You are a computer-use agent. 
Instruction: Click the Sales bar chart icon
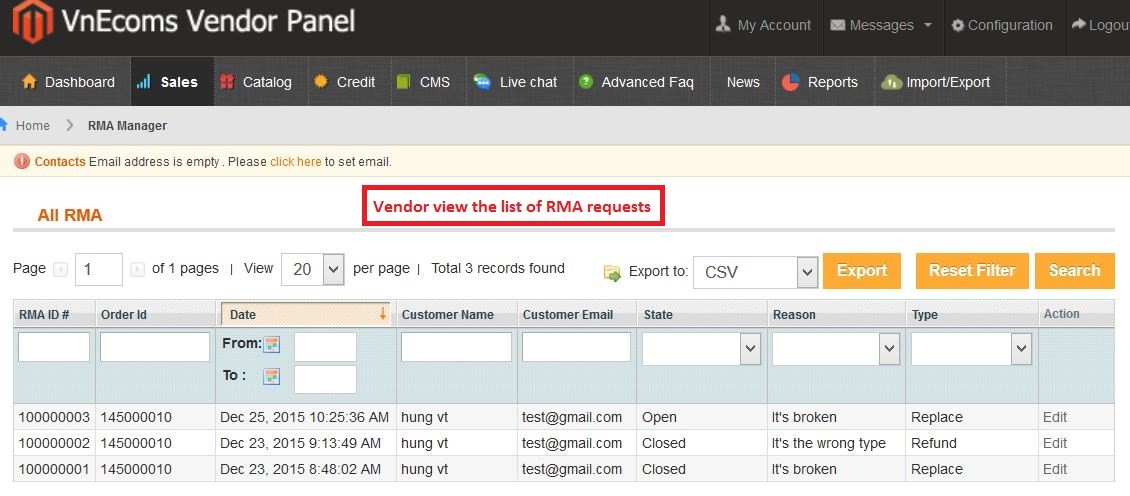tap(143, 81)
